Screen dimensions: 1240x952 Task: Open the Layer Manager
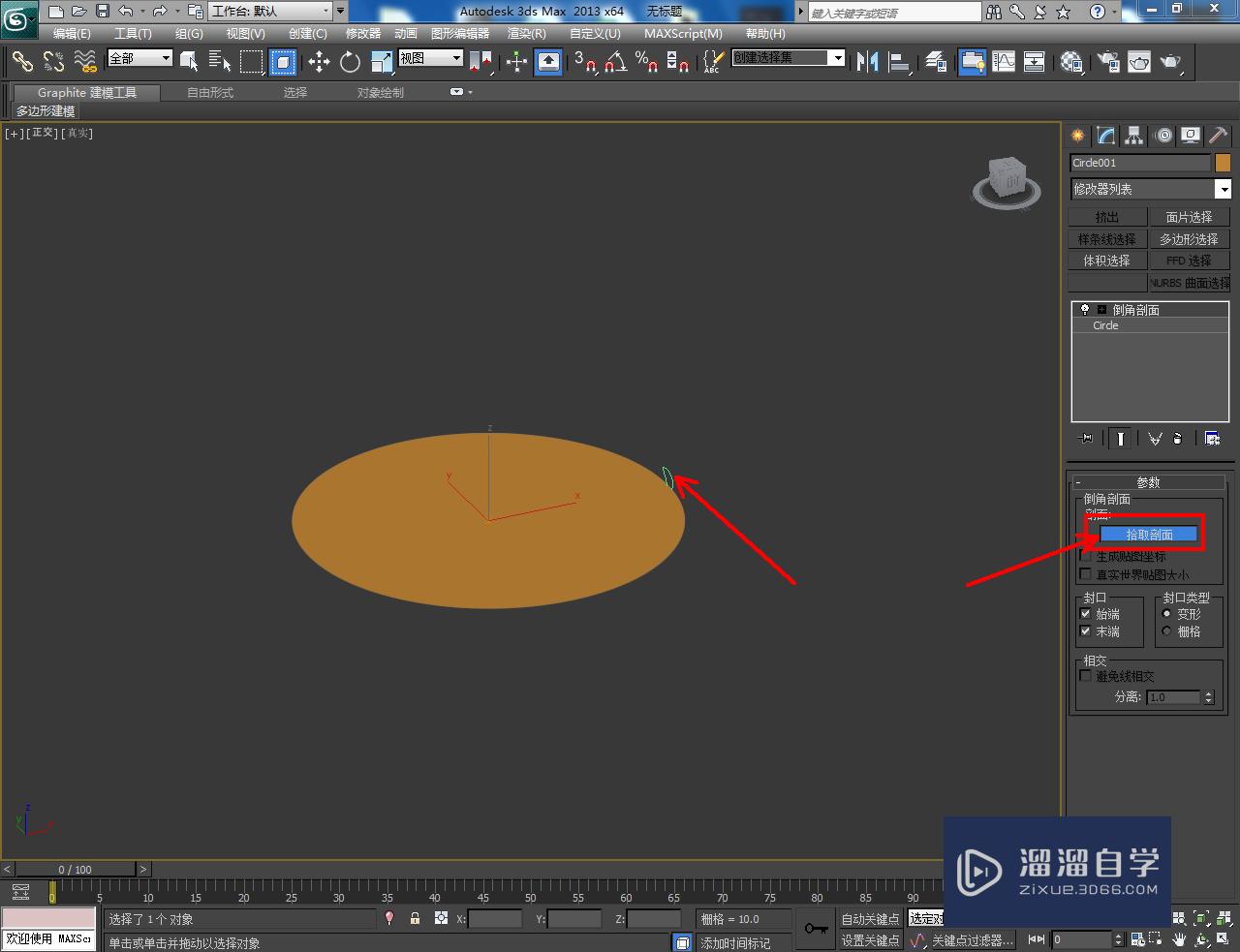936,62
